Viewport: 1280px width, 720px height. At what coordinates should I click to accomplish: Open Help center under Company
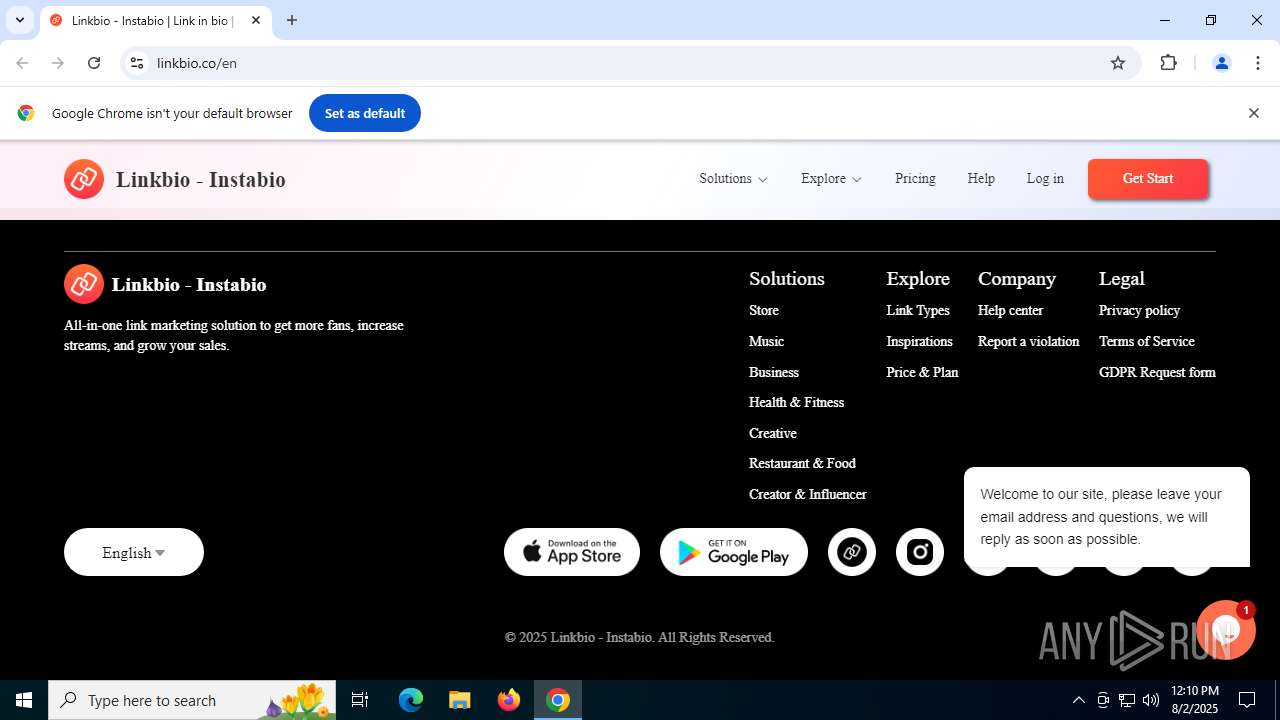coord(1010,311)
